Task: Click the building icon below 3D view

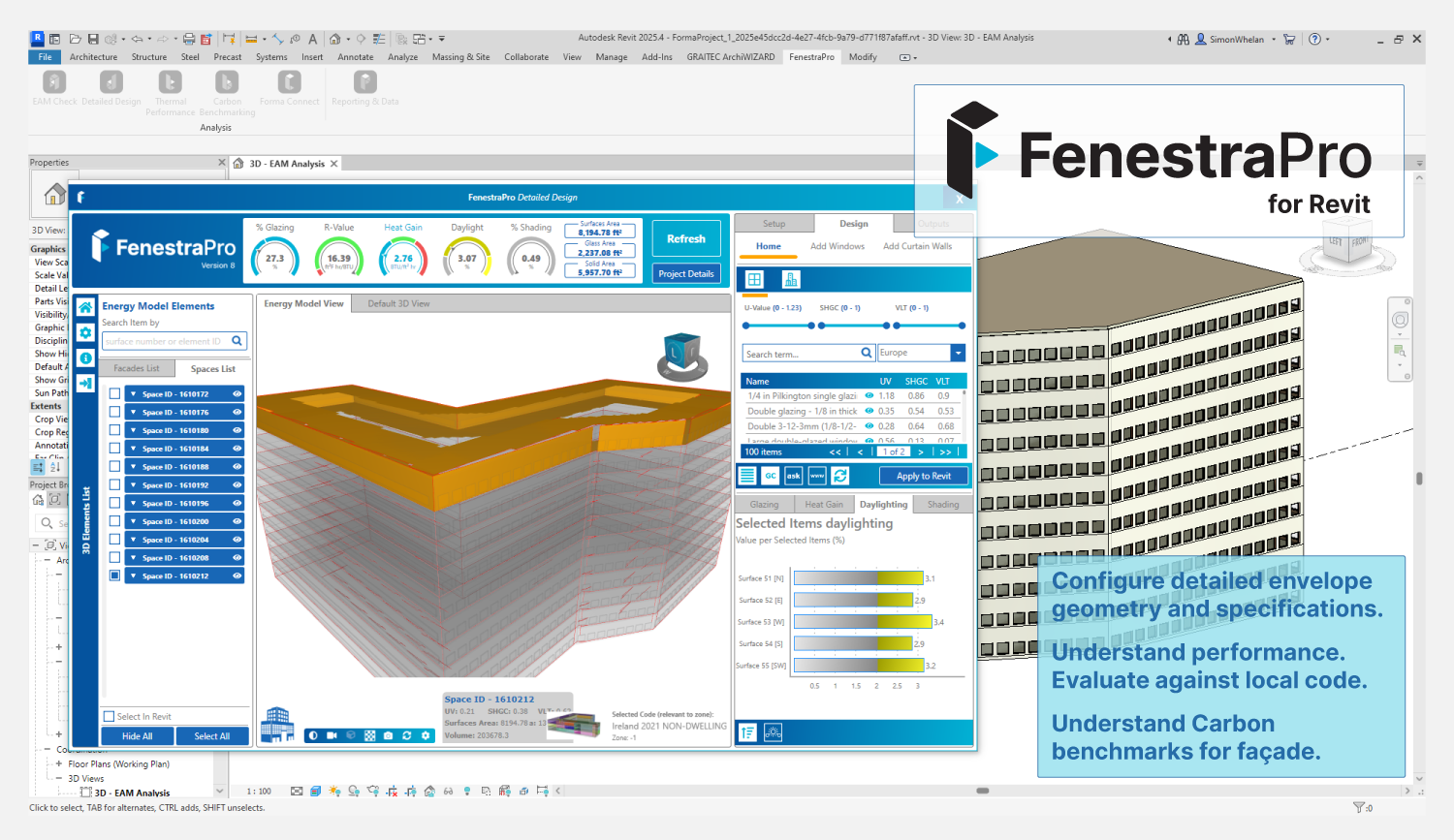Action: pos(278,725)
